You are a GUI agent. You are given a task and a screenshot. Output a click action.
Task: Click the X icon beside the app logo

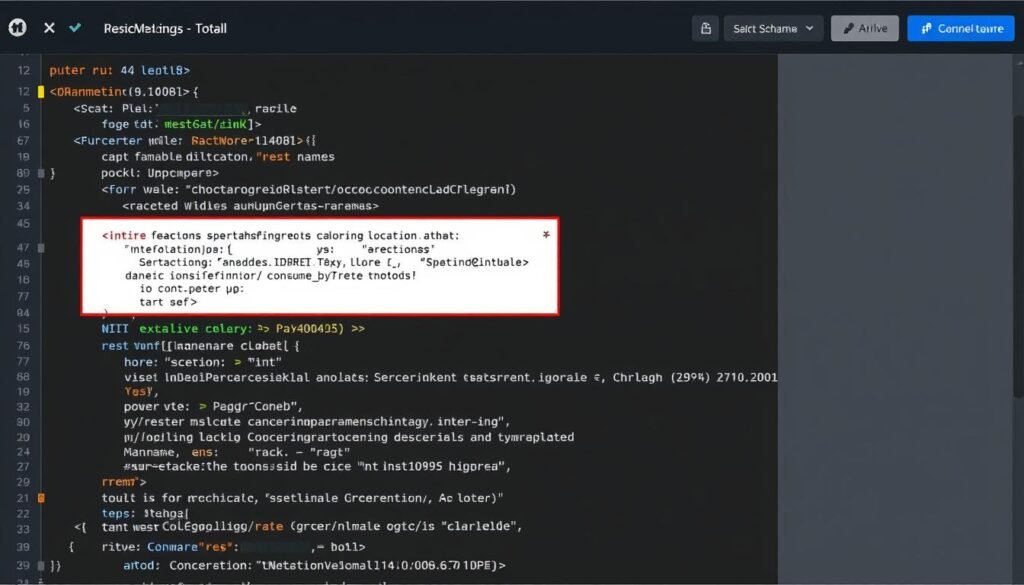(49, 28)
